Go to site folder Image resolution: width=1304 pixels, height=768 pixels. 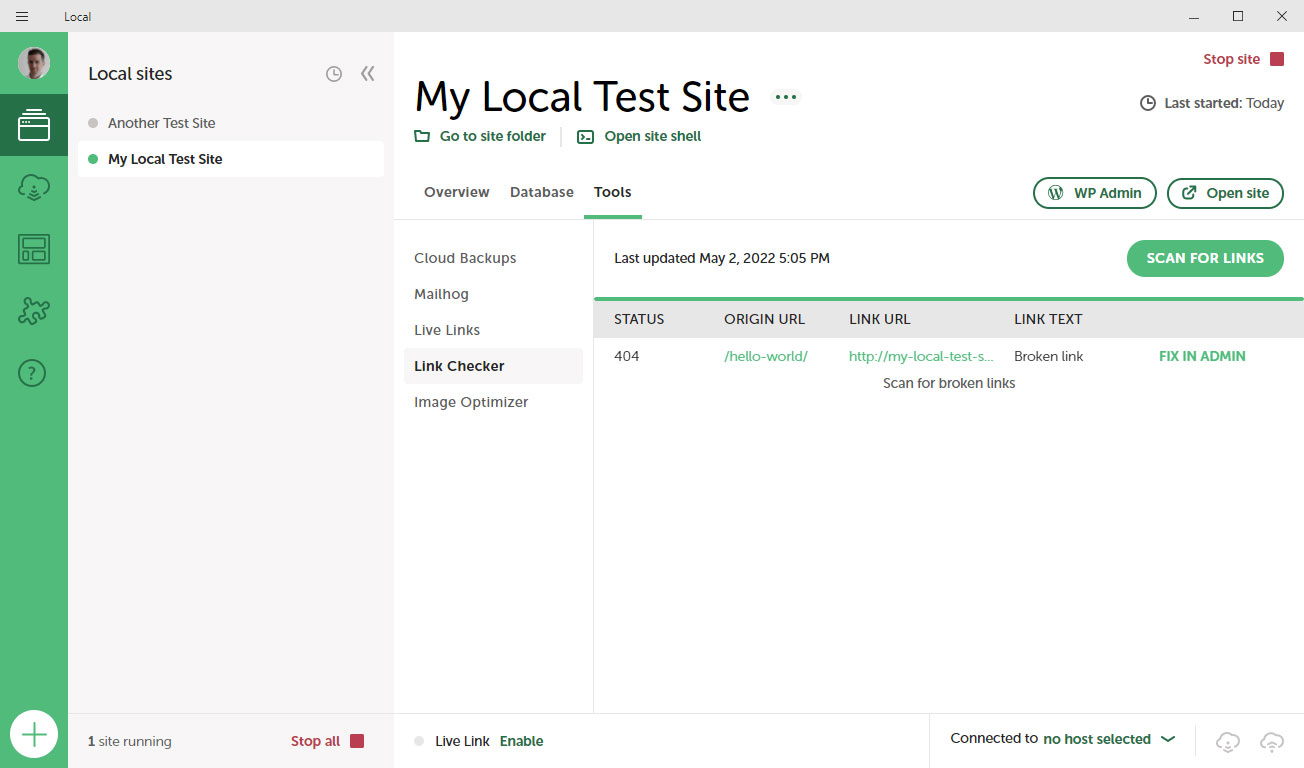[x=481, y=136]
